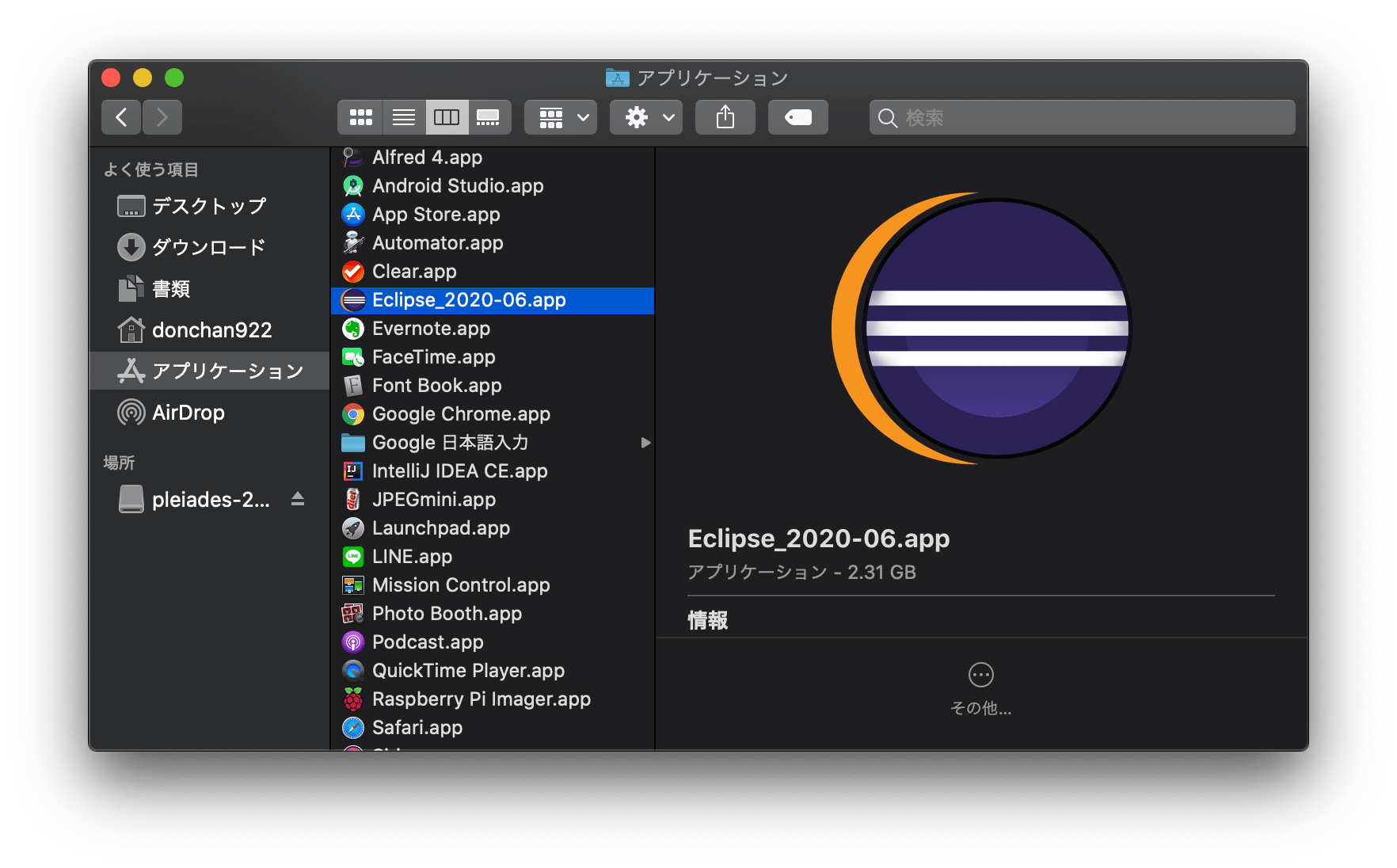Screen dimensions: 1397x868
Task: Switch to list view
Action: (403, 116)
